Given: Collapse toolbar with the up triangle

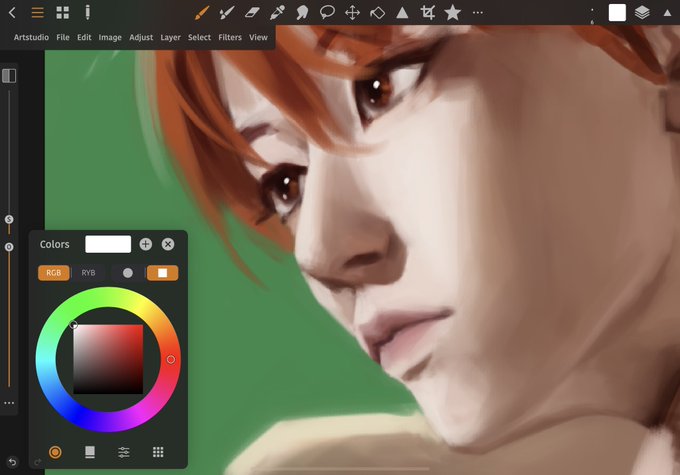Looking at the screenshot, I should 667,13.
